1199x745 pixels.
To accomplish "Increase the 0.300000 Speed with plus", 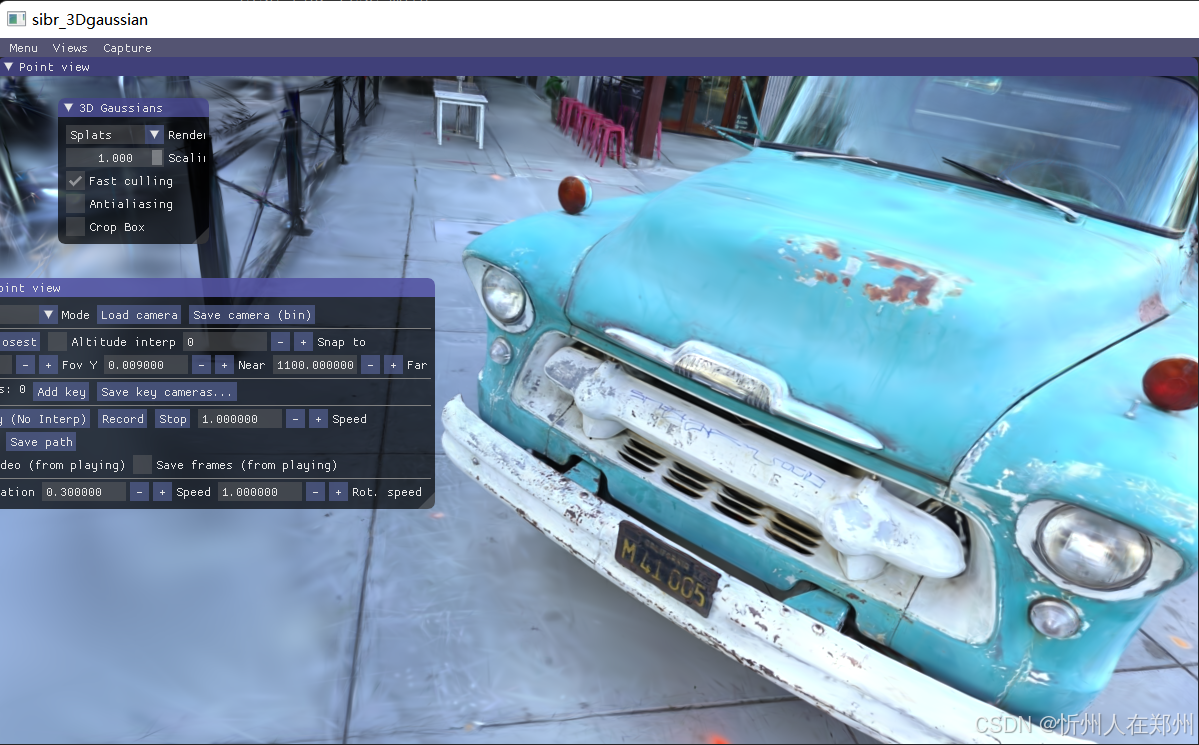I will pos(162,492).
